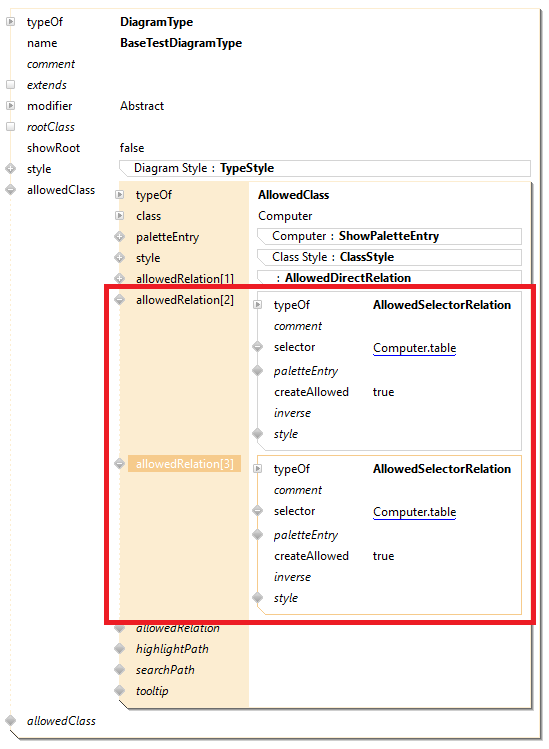
Task: Select the BaseTestDiagramType name value
Action: pos(181,43)
